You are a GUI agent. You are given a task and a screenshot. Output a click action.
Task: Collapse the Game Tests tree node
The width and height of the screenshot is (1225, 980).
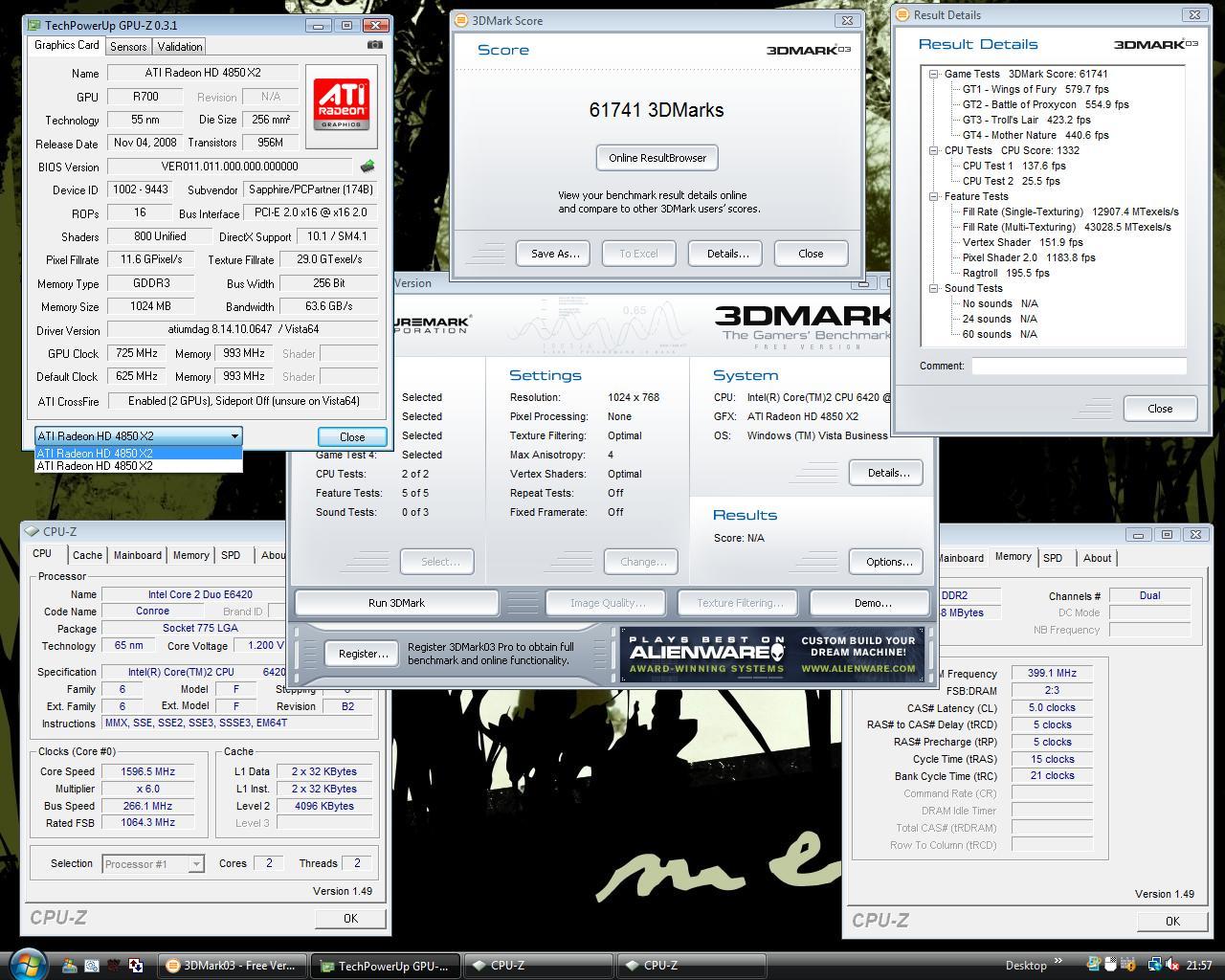[x=934, y=74]
